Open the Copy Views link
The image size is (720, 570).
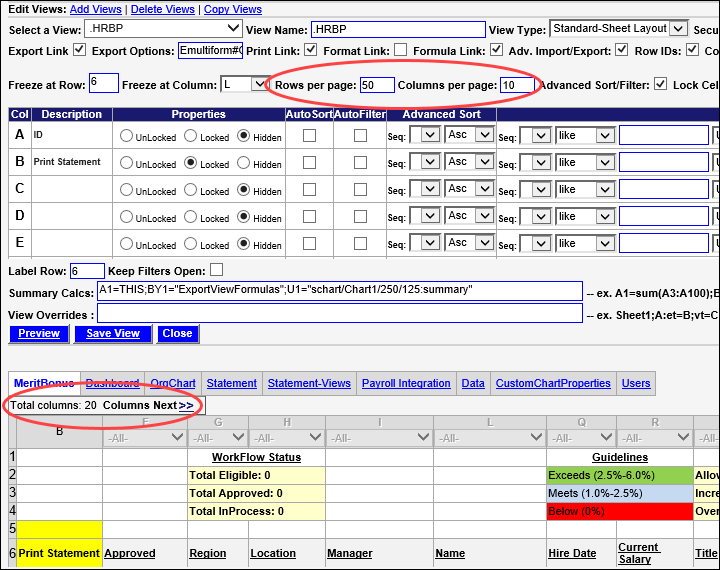[x=232, y=9]
